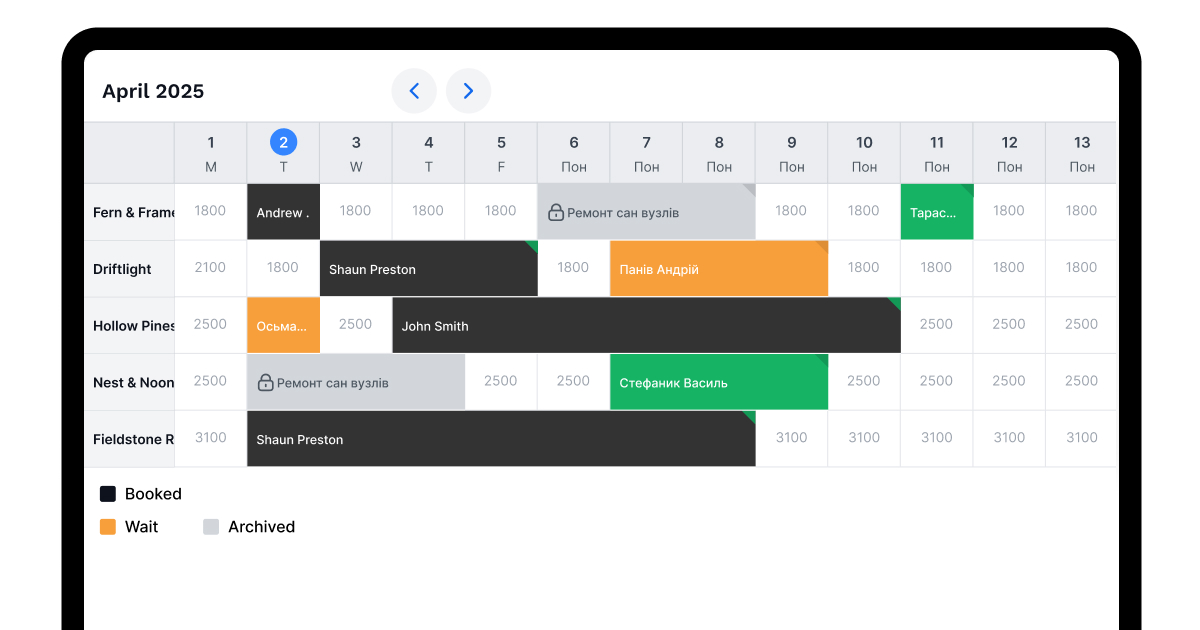Image resolution: width=1200 pixels, height=630 pixels.
Task: Select the Booked legend color marker
Action: 107,493
